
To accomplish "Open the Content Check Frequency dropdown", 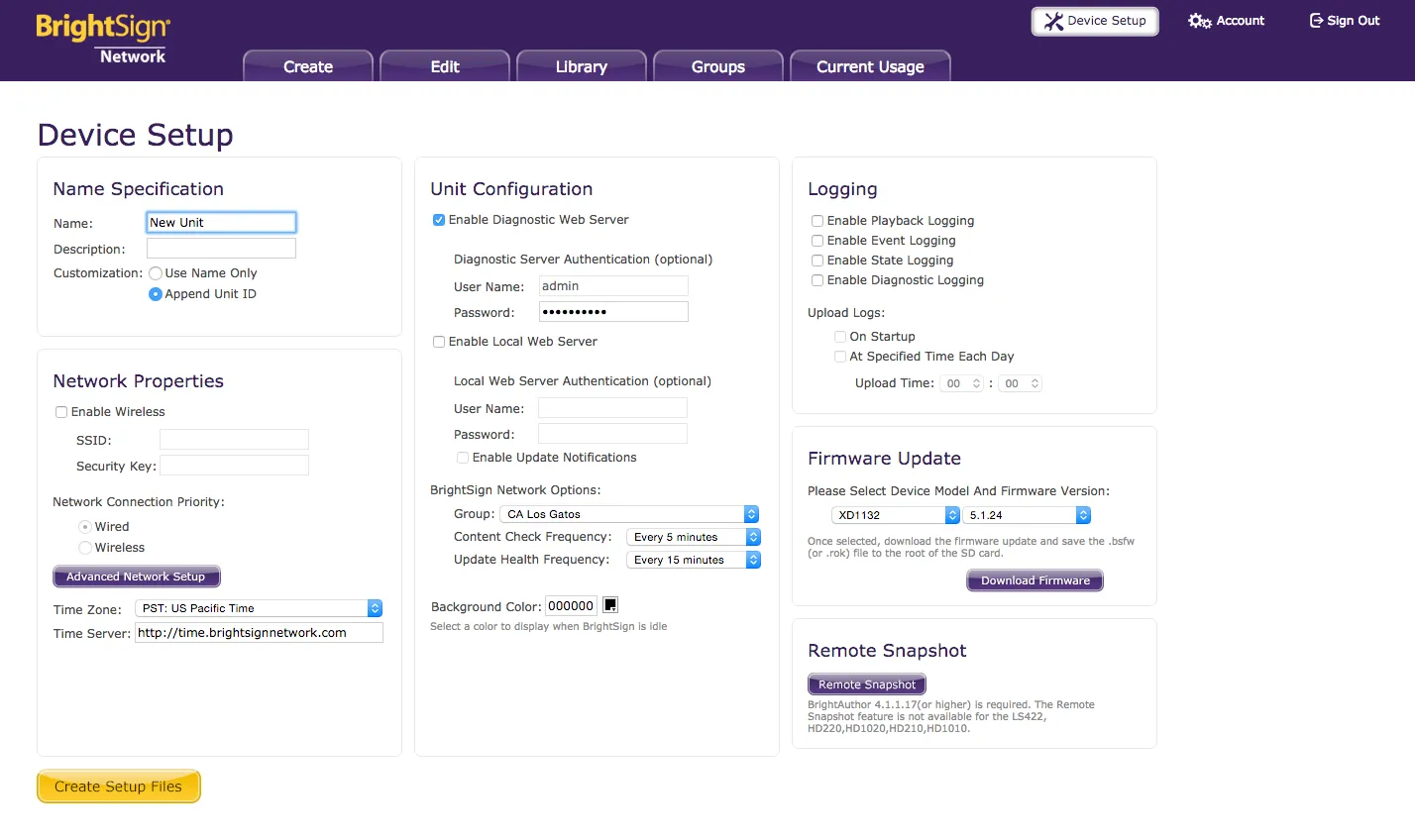I will (694, 537).
